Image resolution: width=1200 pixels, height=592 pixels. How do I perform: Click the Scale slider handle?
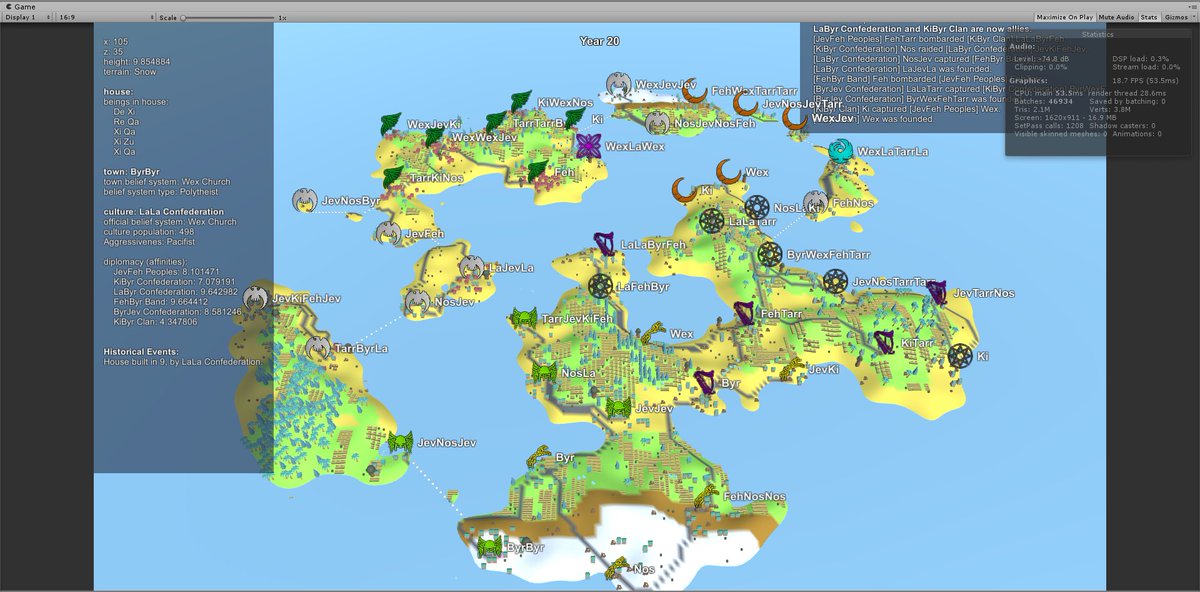185,17
